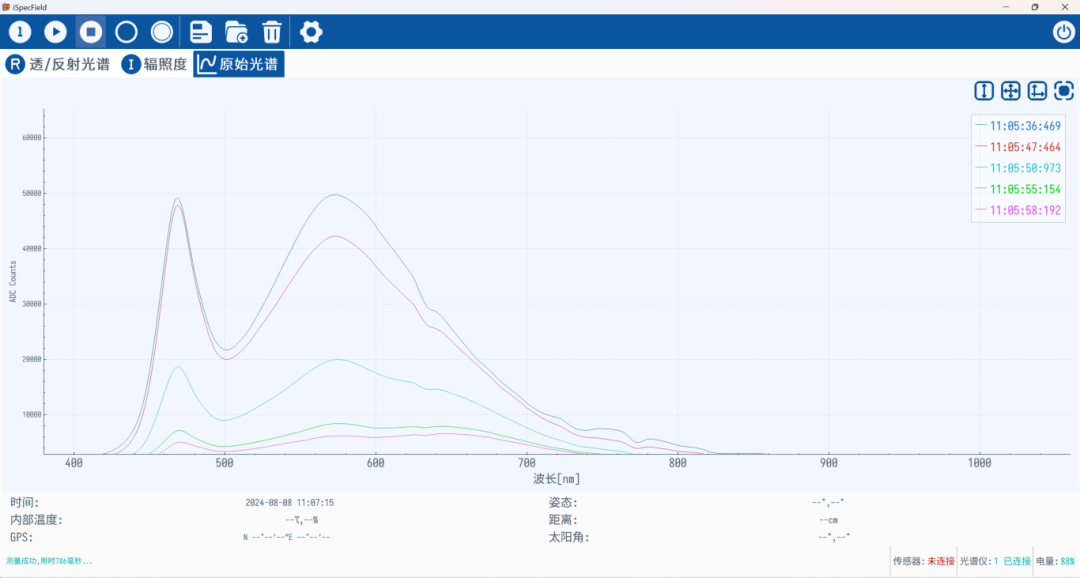Click the vertical-axis scale icon above chart

[984, 91]
